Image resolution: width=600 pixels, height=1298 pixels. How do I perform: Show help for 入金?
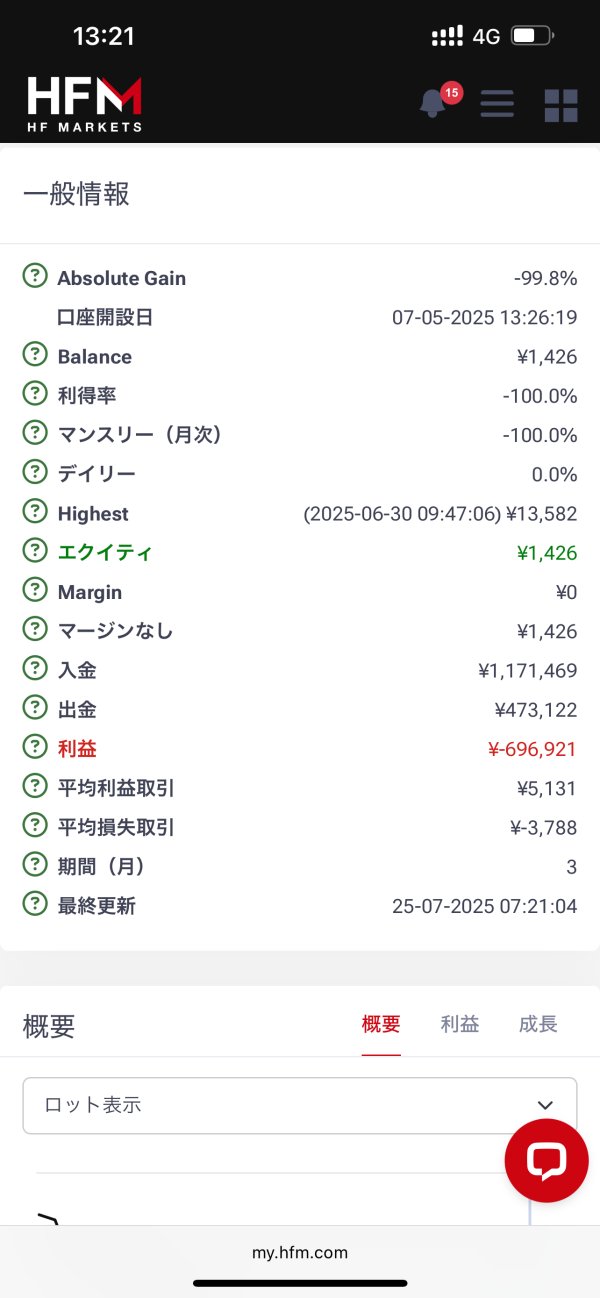pos(35,669)
